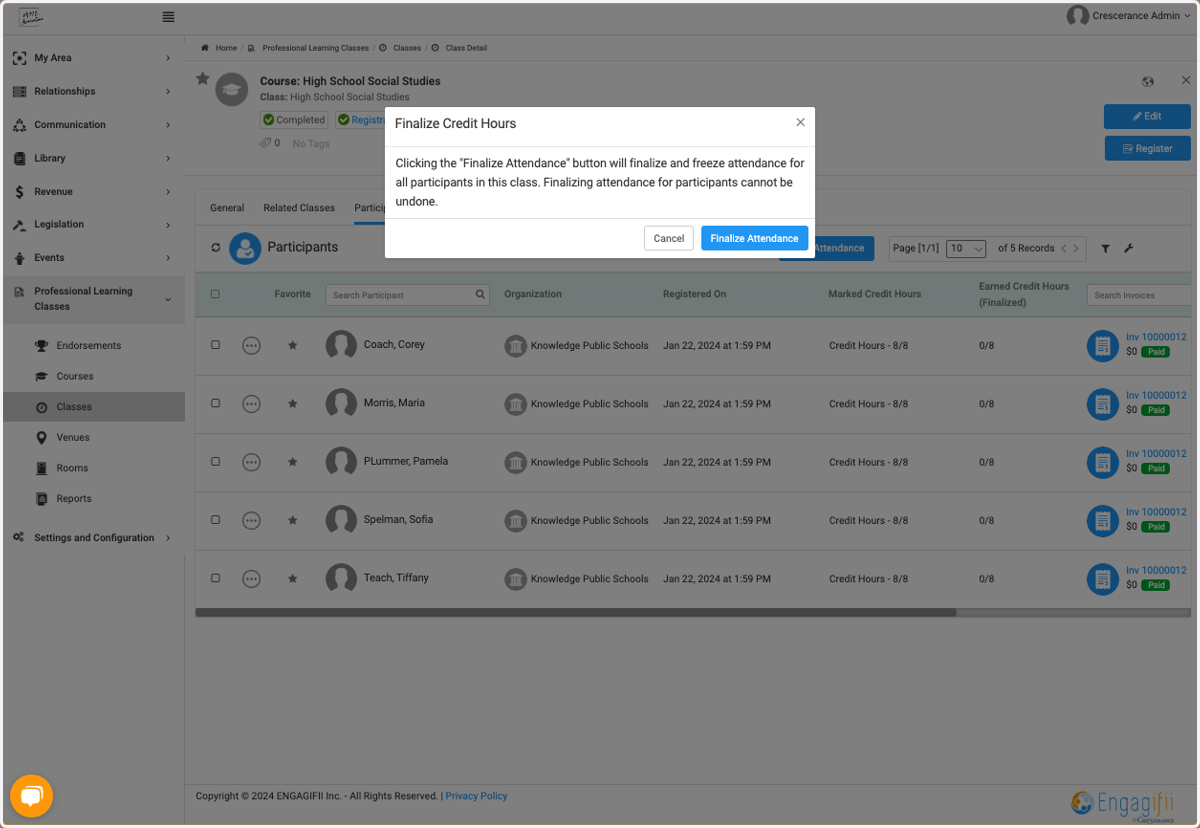Expand the Relationships menu
The height and width of the screenshot is (828, 1200).
click(x=168, y=92)
